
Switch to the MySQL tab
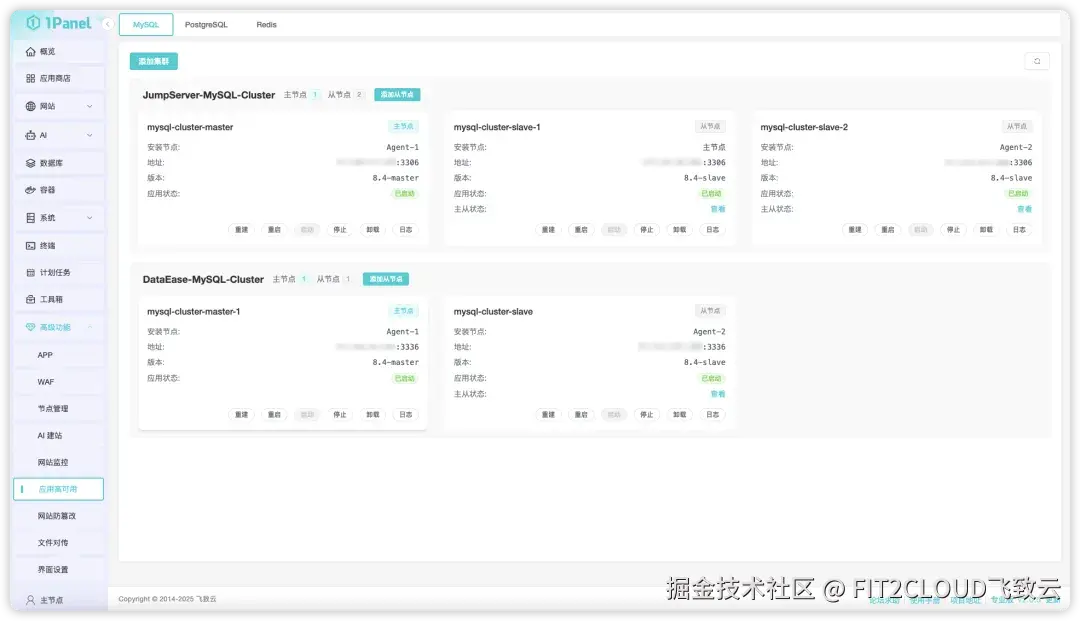click(146, 25)
